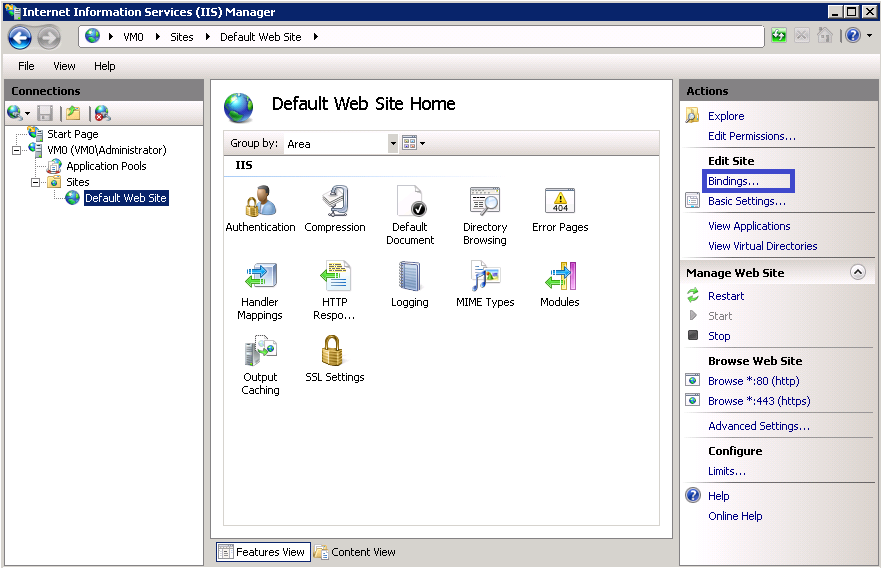Click the Restart link under Manage Web Site
This screenshot has height=568, width=882.
tap(726, 296)
